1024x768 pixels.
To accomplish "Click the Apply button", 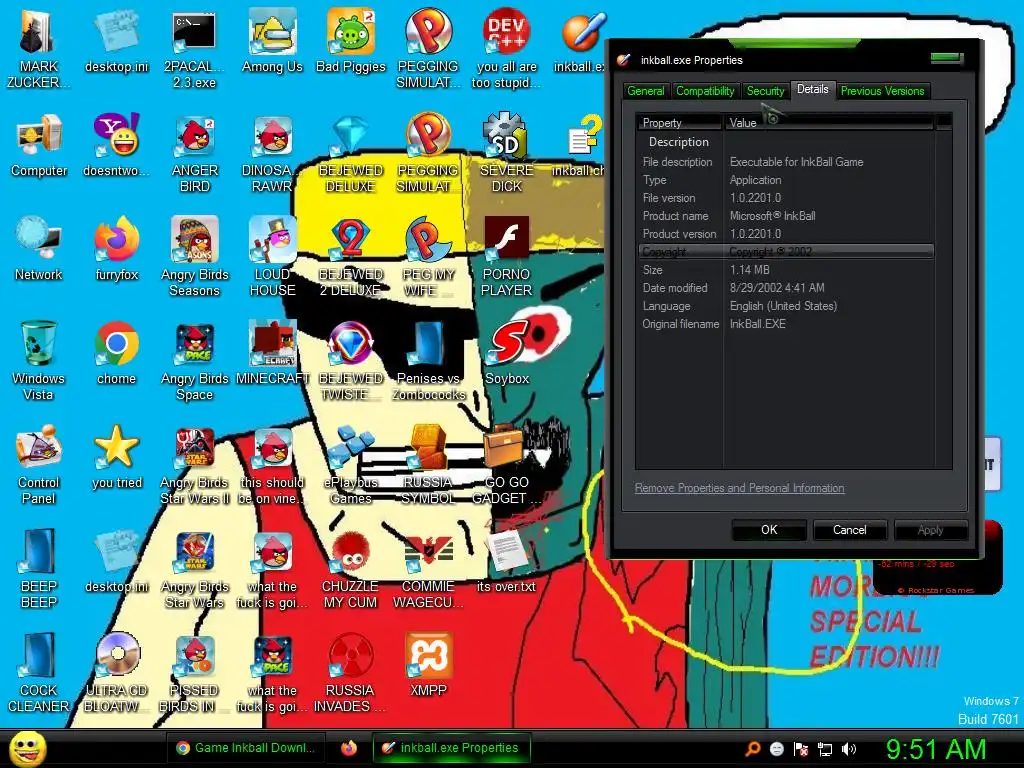I will point(931,530).
